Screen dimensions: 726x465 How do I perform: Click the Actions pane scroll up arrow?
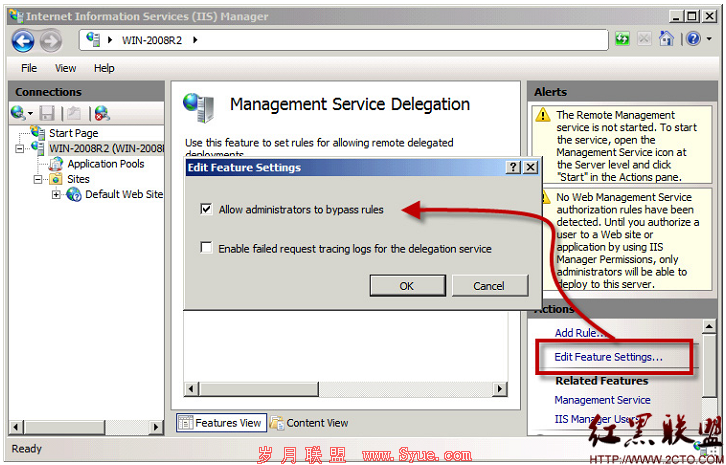(x=709, y=327)
